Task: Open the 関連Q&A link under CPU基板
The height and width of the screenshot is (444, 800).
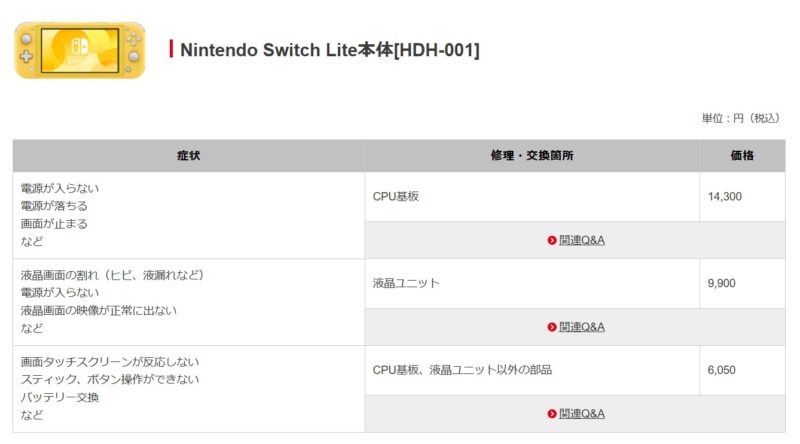Action: tap(582, 240)
